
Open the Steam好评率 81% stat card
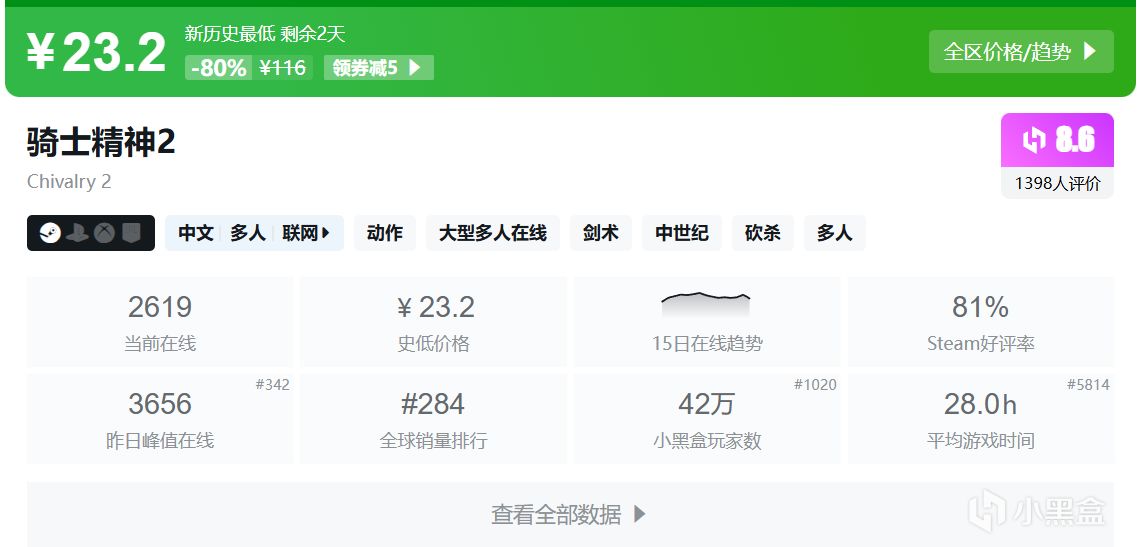[981, 322]
